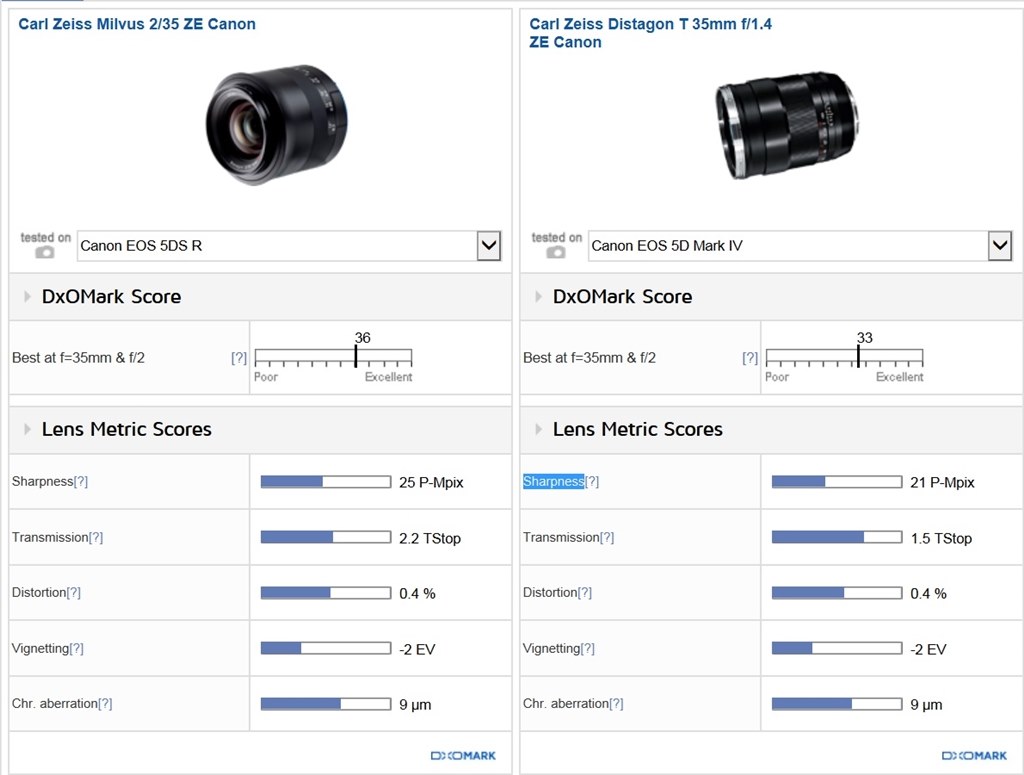Click camera icon under left 'tested on' label
The image size is (1024, 775).
44,252
